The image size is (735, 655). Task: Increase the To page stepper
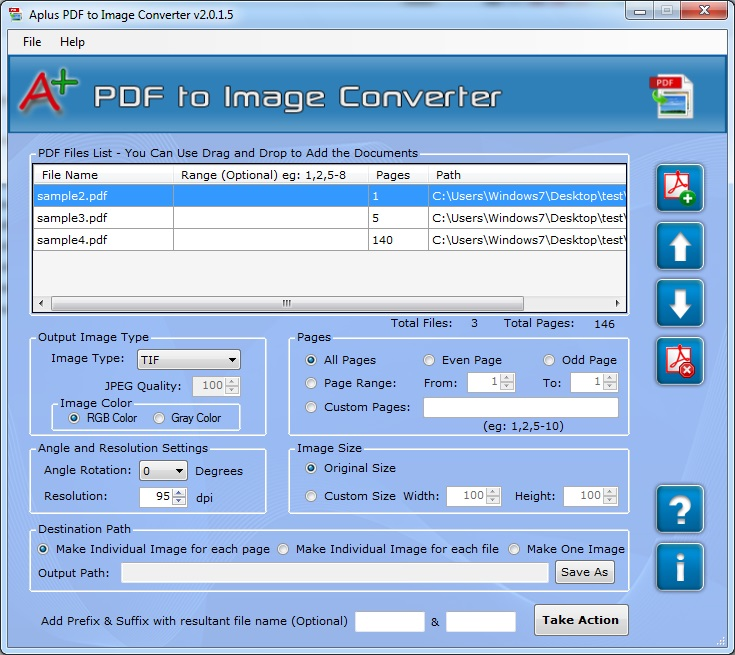click(610, 378)
